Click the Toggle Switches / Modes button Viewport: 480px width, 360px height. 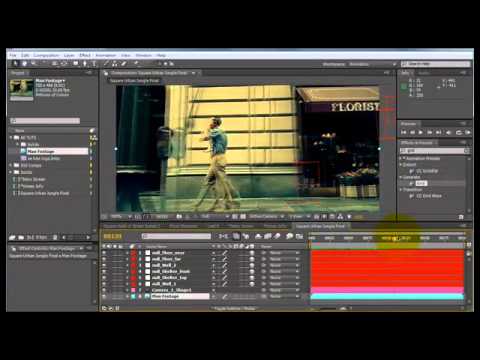[235, 308]
